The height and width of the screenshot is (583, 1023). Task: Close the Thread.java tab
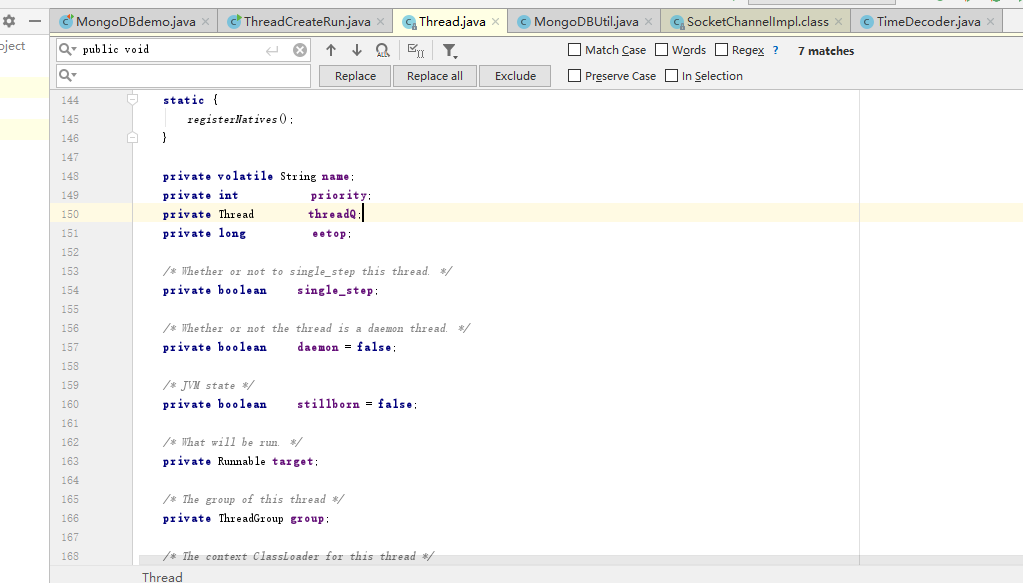click(495, 22)
